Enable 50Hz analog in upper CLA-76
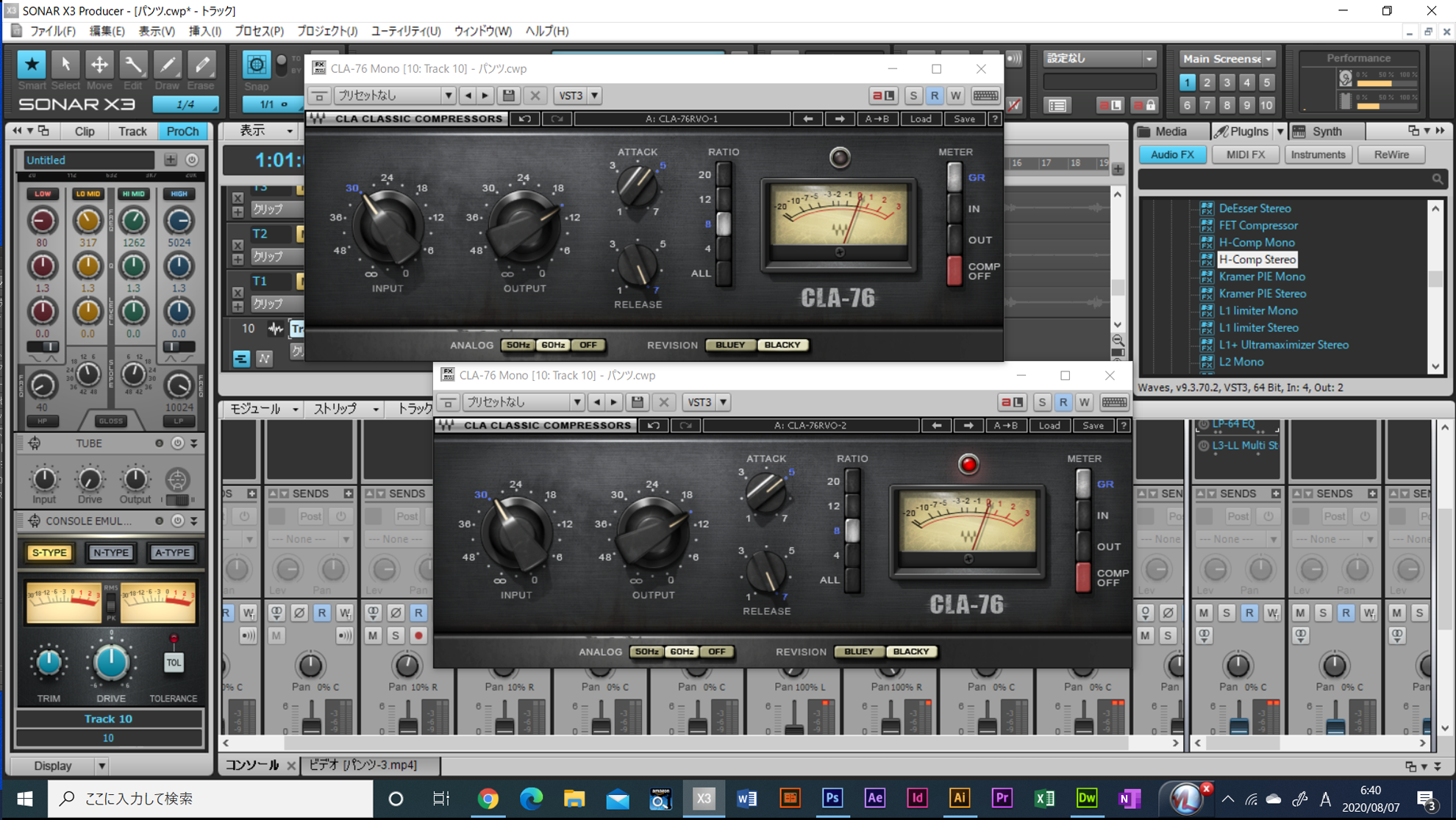 tap(518, 345)
